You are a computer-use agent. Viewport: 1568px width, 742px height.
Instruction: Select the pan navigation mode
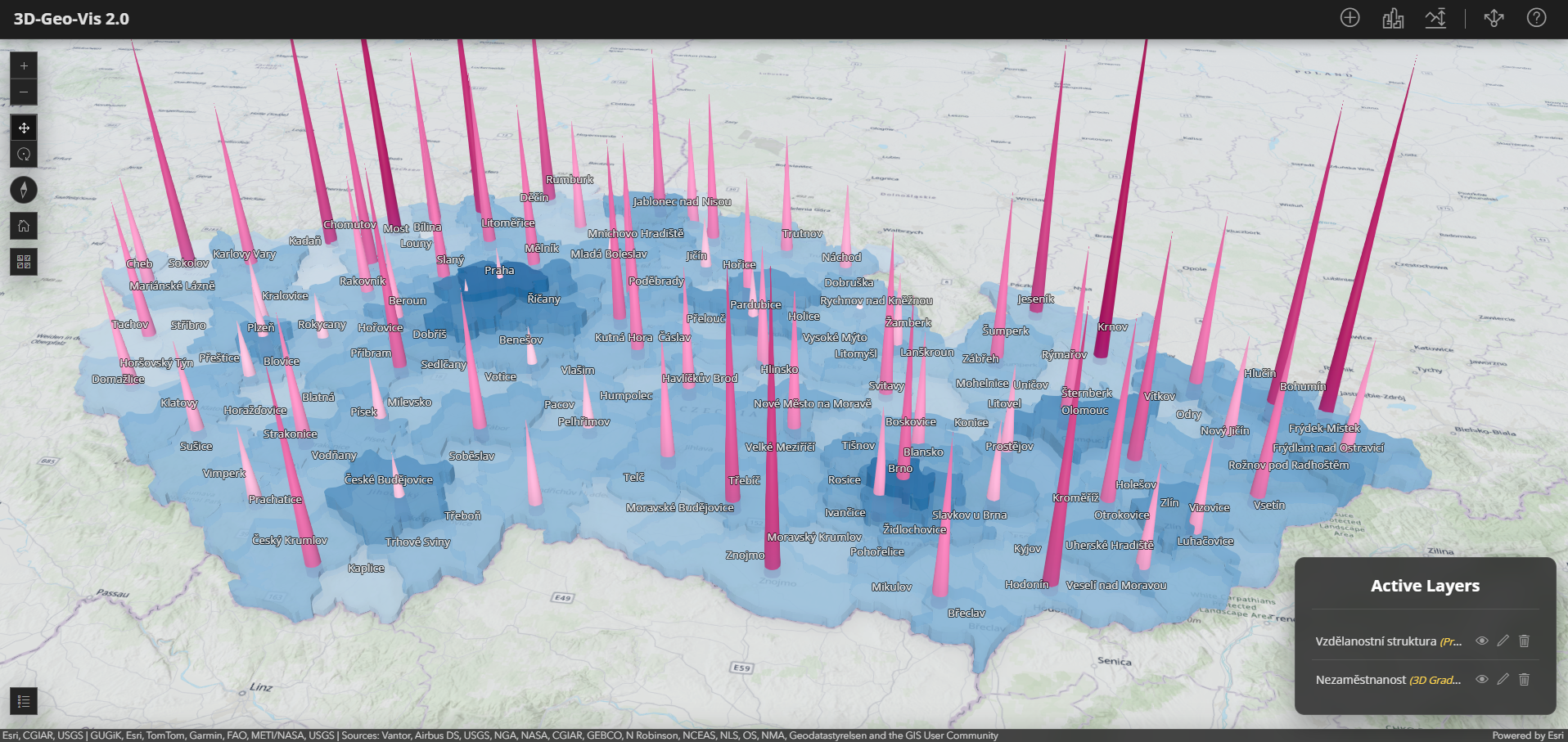click(24, 128)
